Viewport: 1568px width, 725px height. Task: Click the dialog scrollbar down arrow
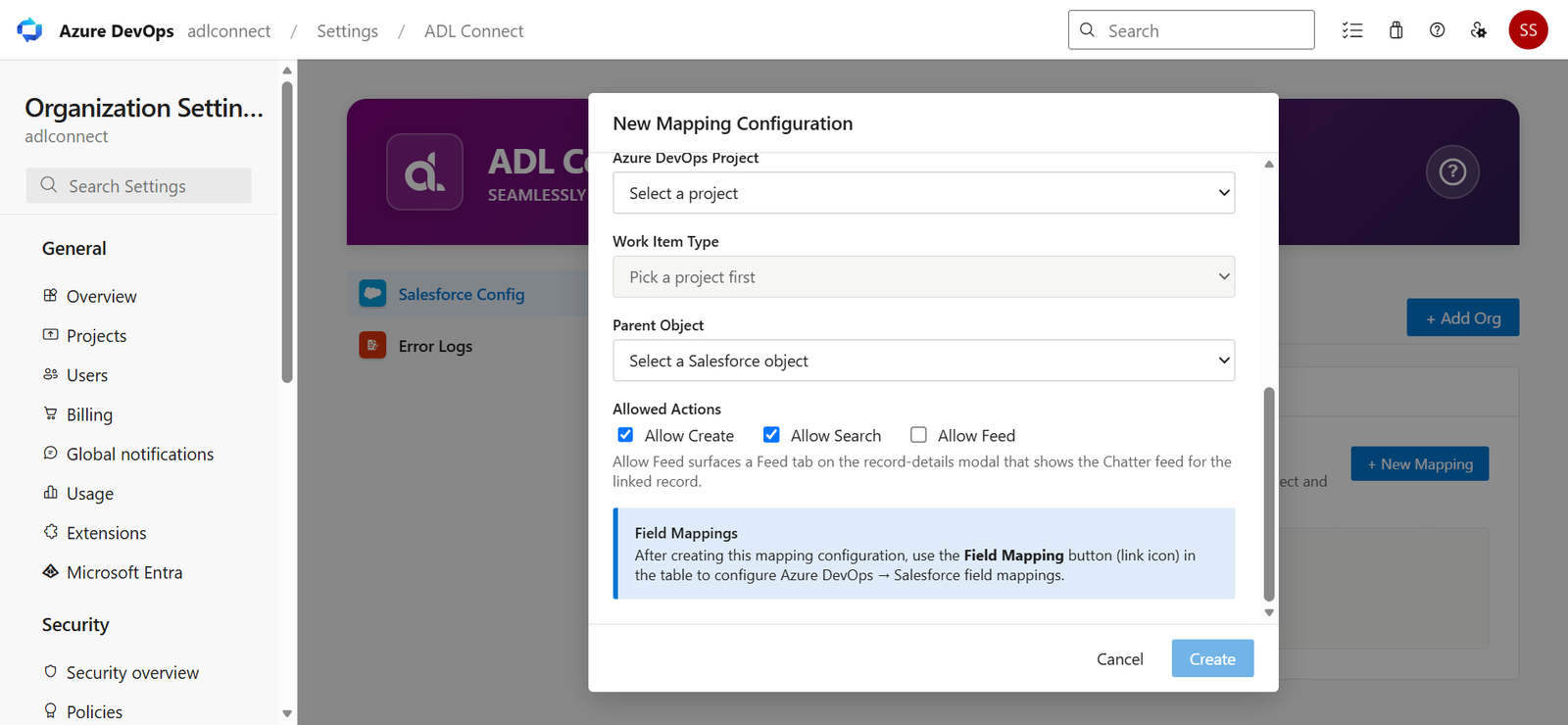(1269, 612)
